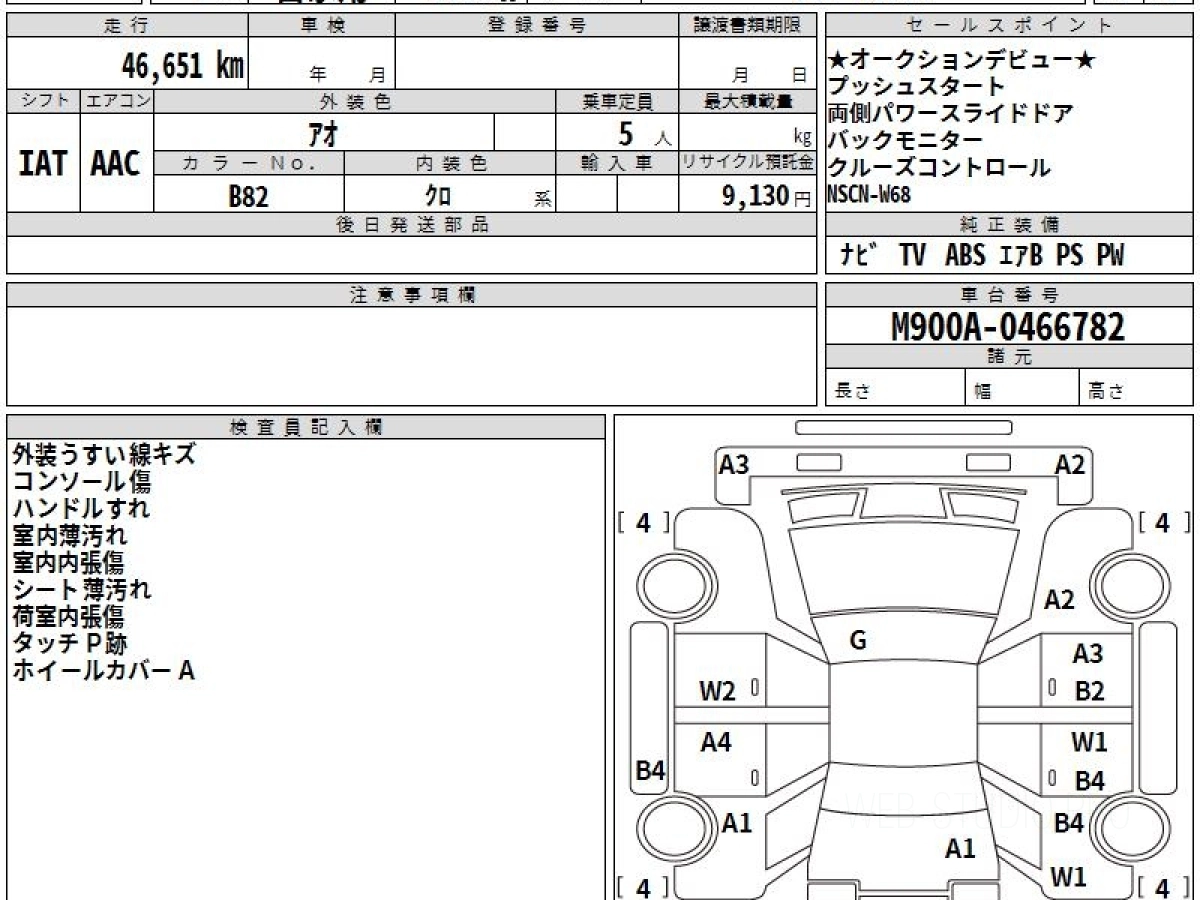Select the プッシュスタート sales point
Screen dimensions: 1200x900
point(916,87)
